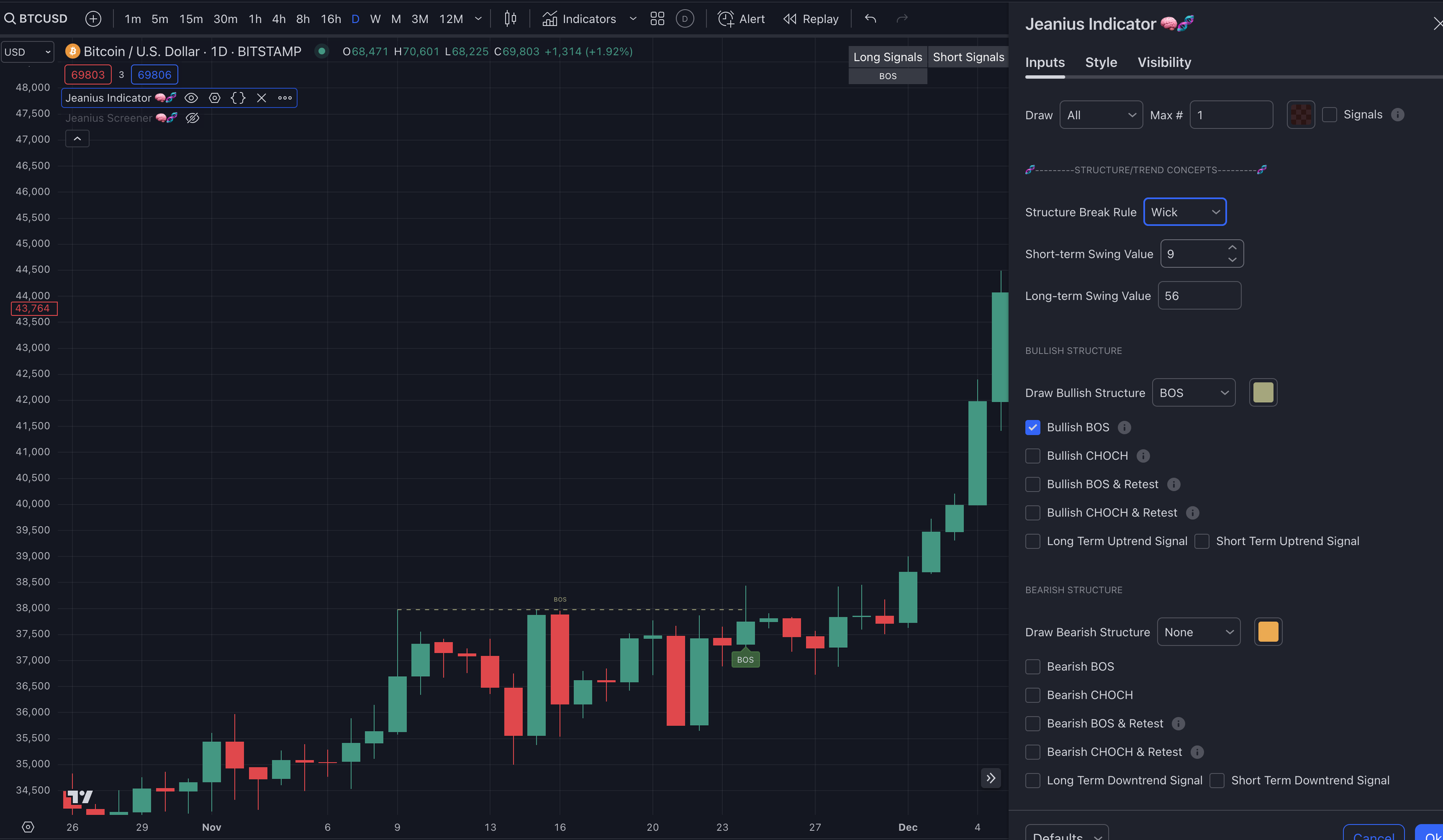Select the 15m timeframe
Image resolution: width=1443 pixels, height=840 pixels.
click(190, 19)
